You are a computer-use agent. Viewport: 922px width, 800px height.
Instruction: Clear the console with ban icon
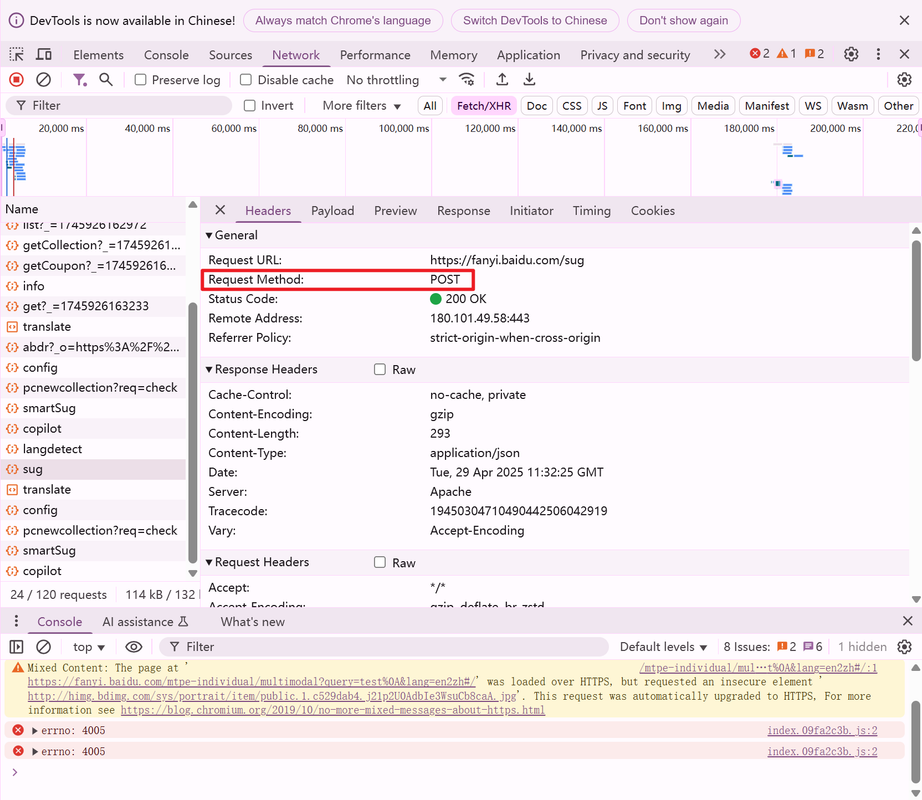tap(44, 647)
